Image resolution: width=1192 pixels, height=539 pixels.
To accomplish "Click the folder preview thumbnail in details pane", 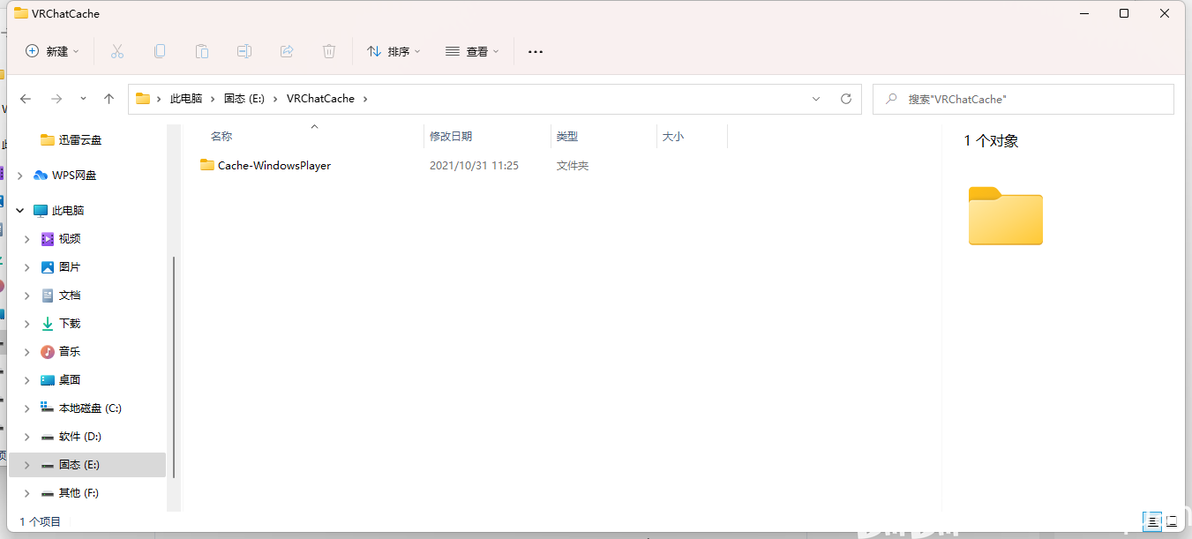I will point(1006,216).
